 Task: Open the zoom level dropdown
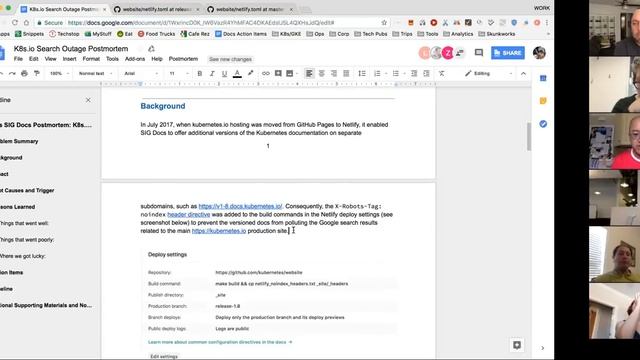click(x=60, y=73)
